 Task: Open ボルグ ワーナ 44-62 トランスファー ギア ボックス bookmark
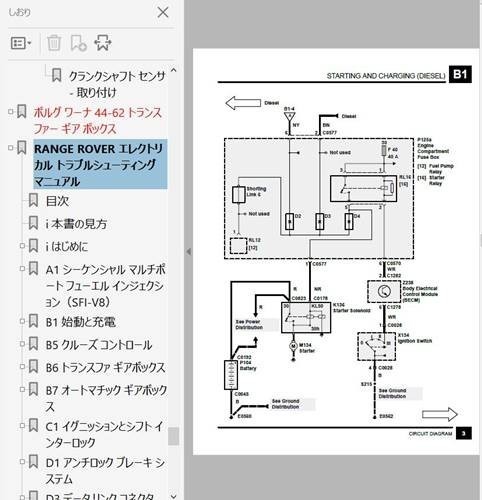pos(98,120)
